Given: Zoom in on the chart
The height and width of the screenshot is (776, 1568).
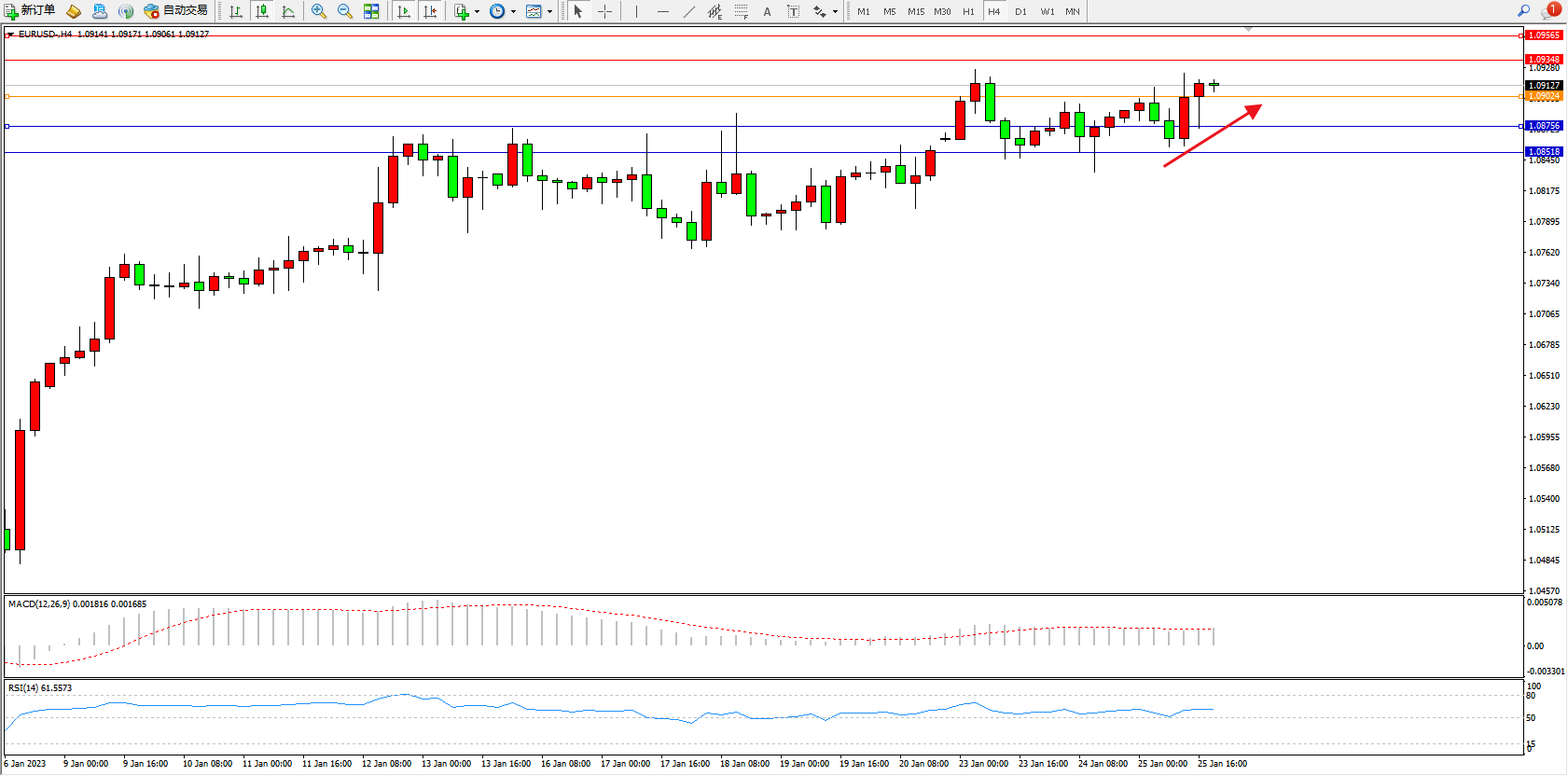Looking at the screenshot, I should pos(319,11).
